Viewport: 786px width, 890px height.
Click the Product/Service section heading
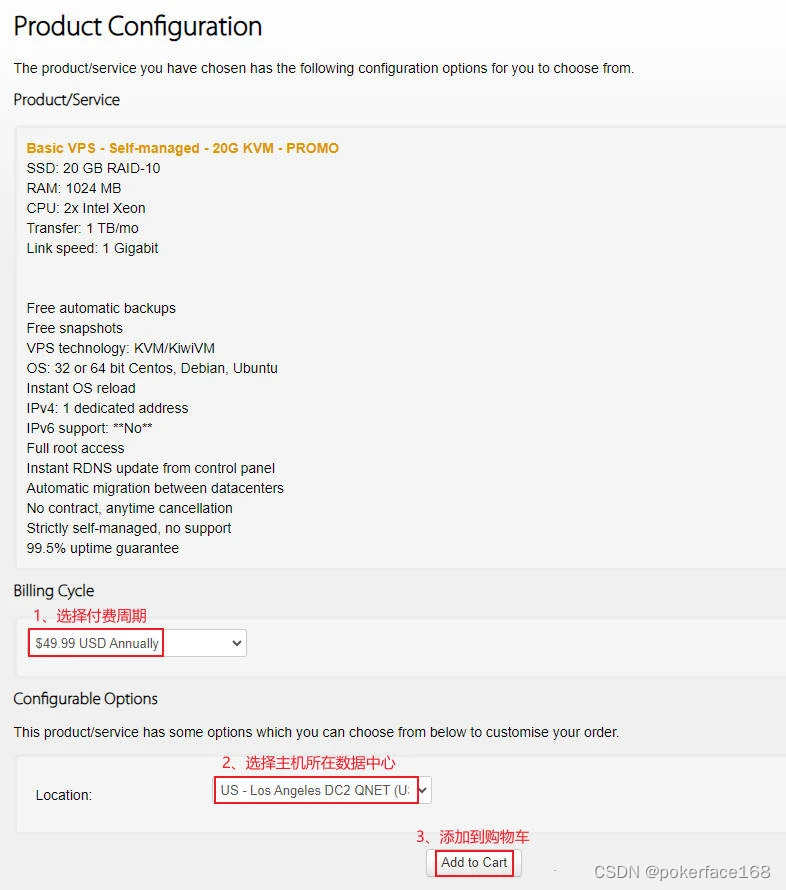click(67, 100)
